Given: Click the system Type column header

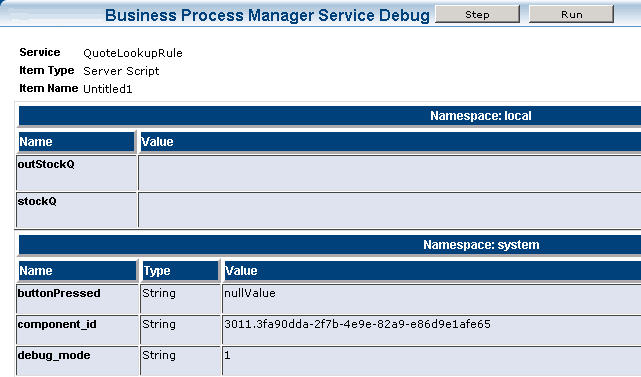Looking at the screenshot, I should (180, 271).
